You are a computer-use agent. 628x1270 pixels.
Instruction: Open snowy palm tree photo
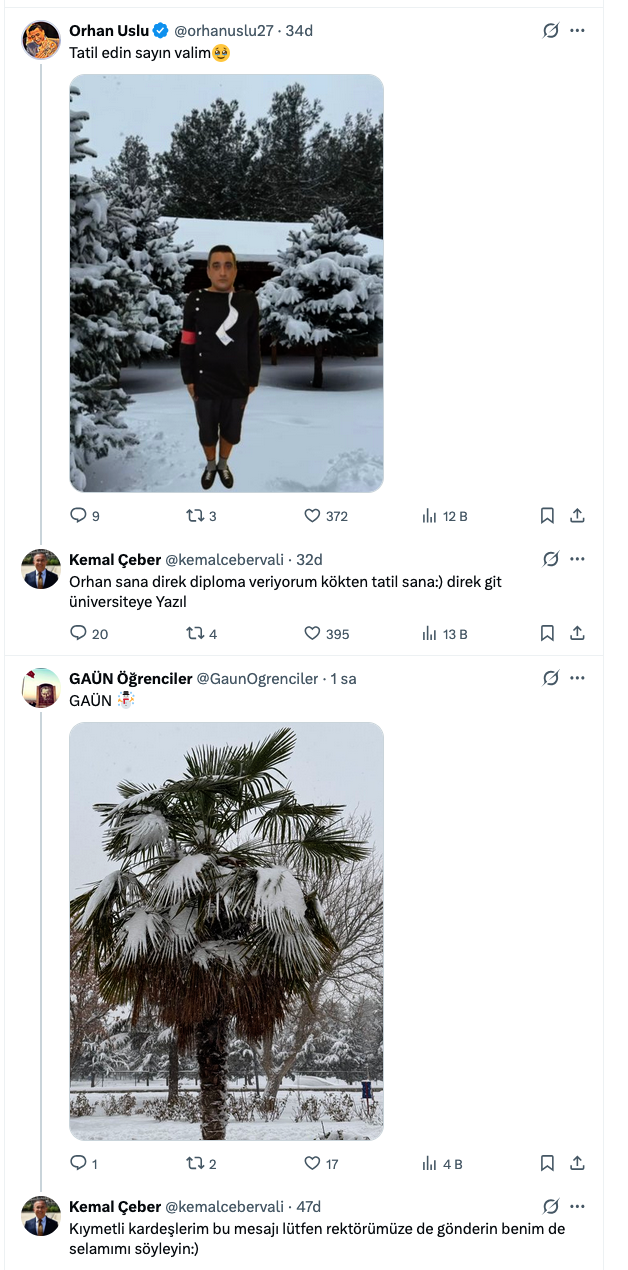[226, 930]
